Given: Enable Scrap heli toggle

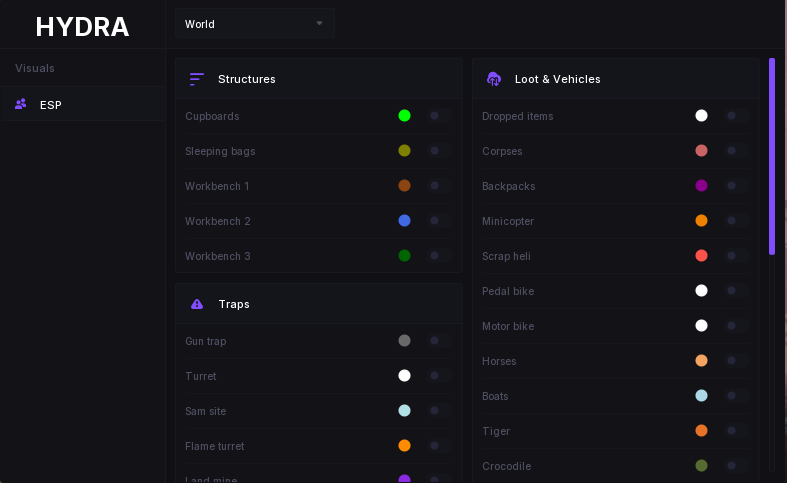Looking at the screenshot, I should (736, 256).
